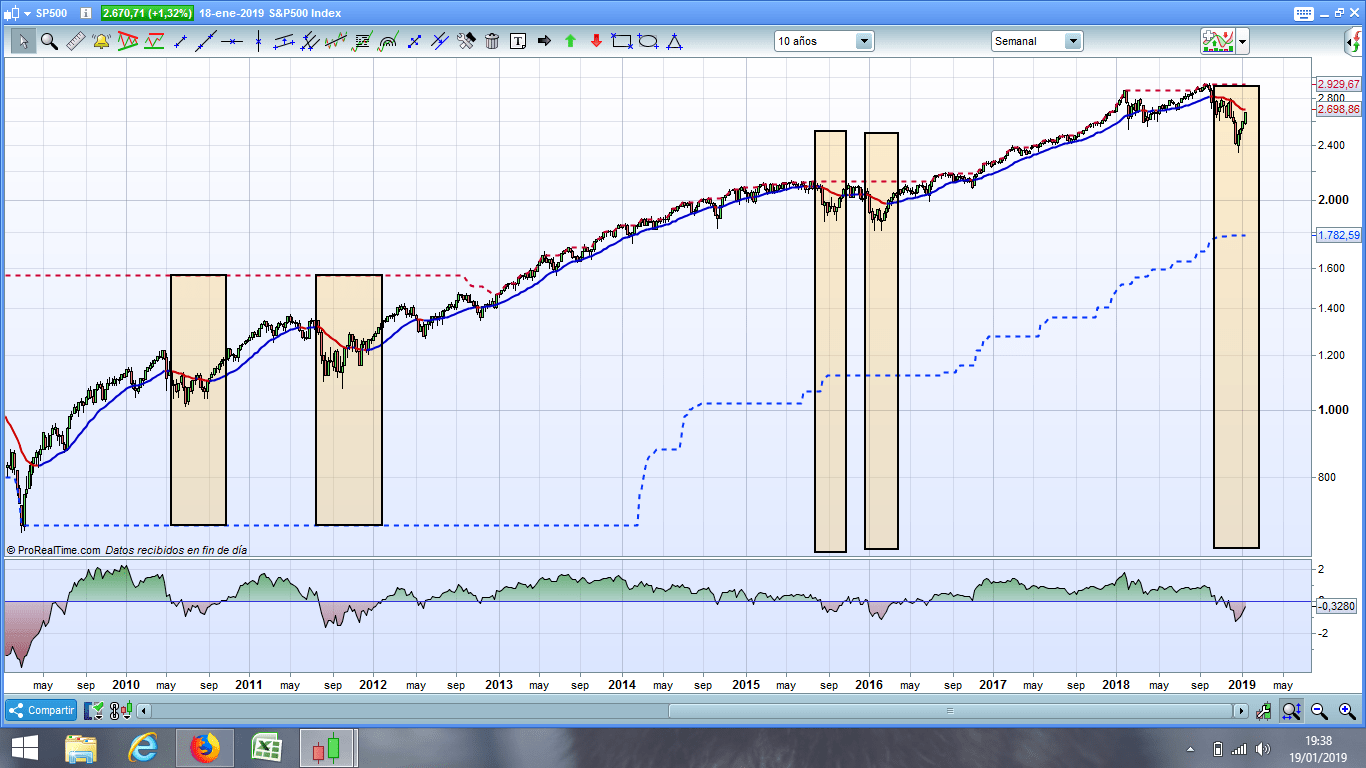1366x768 pixels.
Task: Activate the magnifying glass zoom tool
Action: tap(49, 41)
